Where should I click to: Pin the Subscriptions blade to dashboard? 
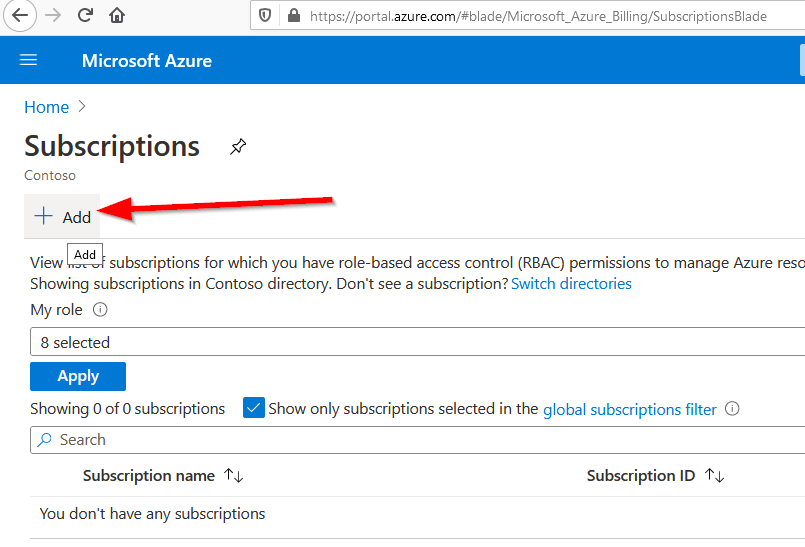point(238,147)
